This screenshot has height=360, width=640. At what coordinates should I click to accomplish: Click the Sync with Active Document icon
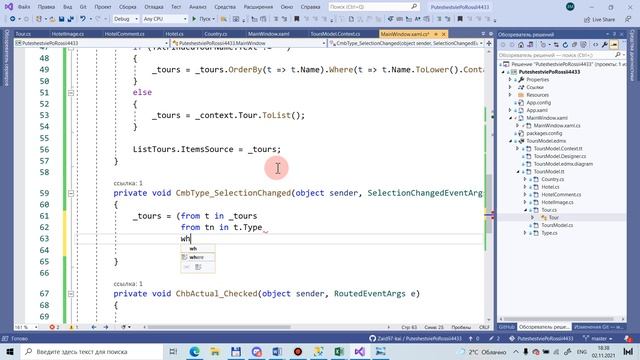(556, 45)
